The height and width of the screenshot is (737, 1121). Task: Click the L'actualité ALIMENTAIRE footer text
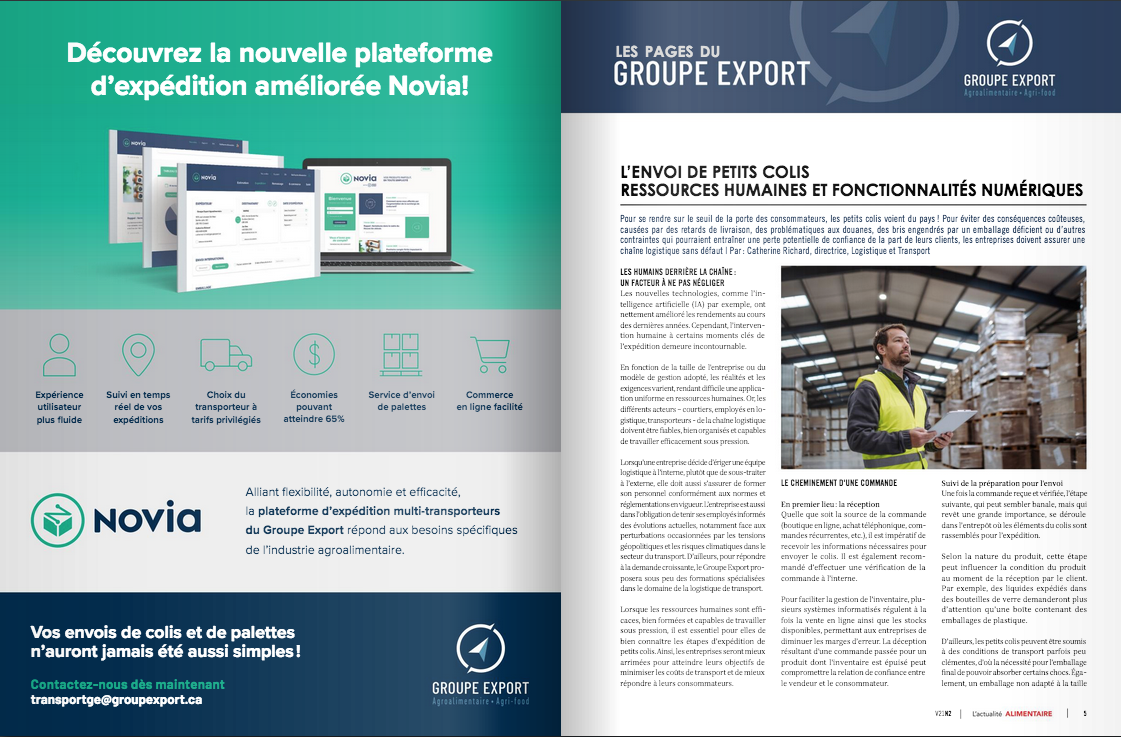[1012, 713]
